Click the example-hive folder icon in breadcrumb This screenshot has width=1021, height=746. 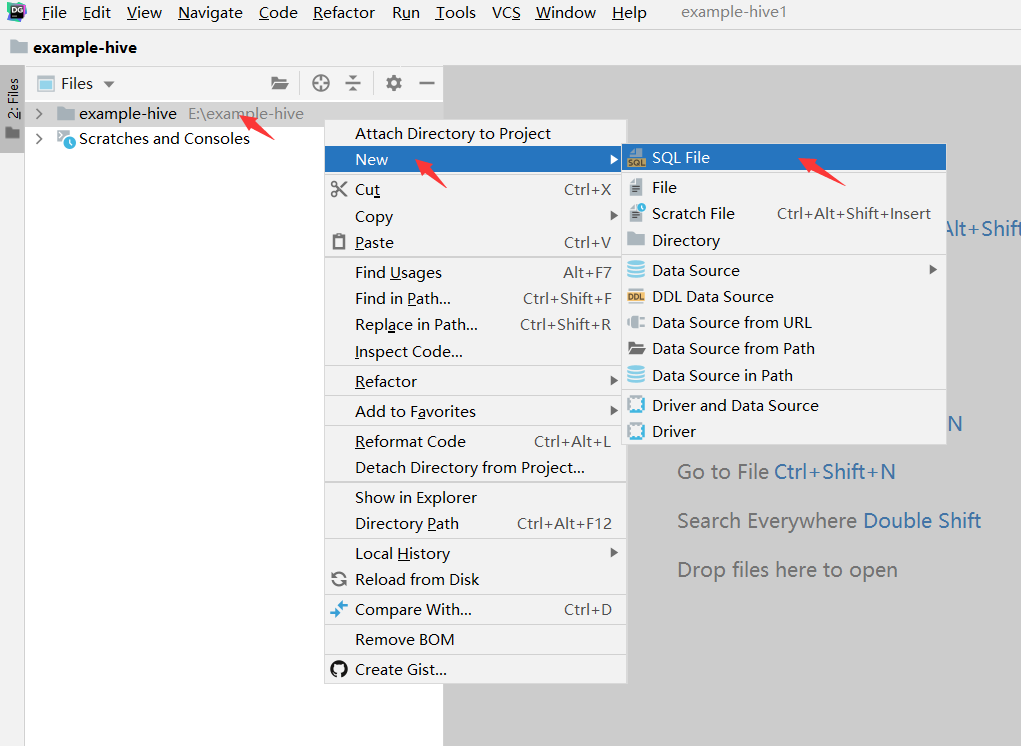(19, 47)
